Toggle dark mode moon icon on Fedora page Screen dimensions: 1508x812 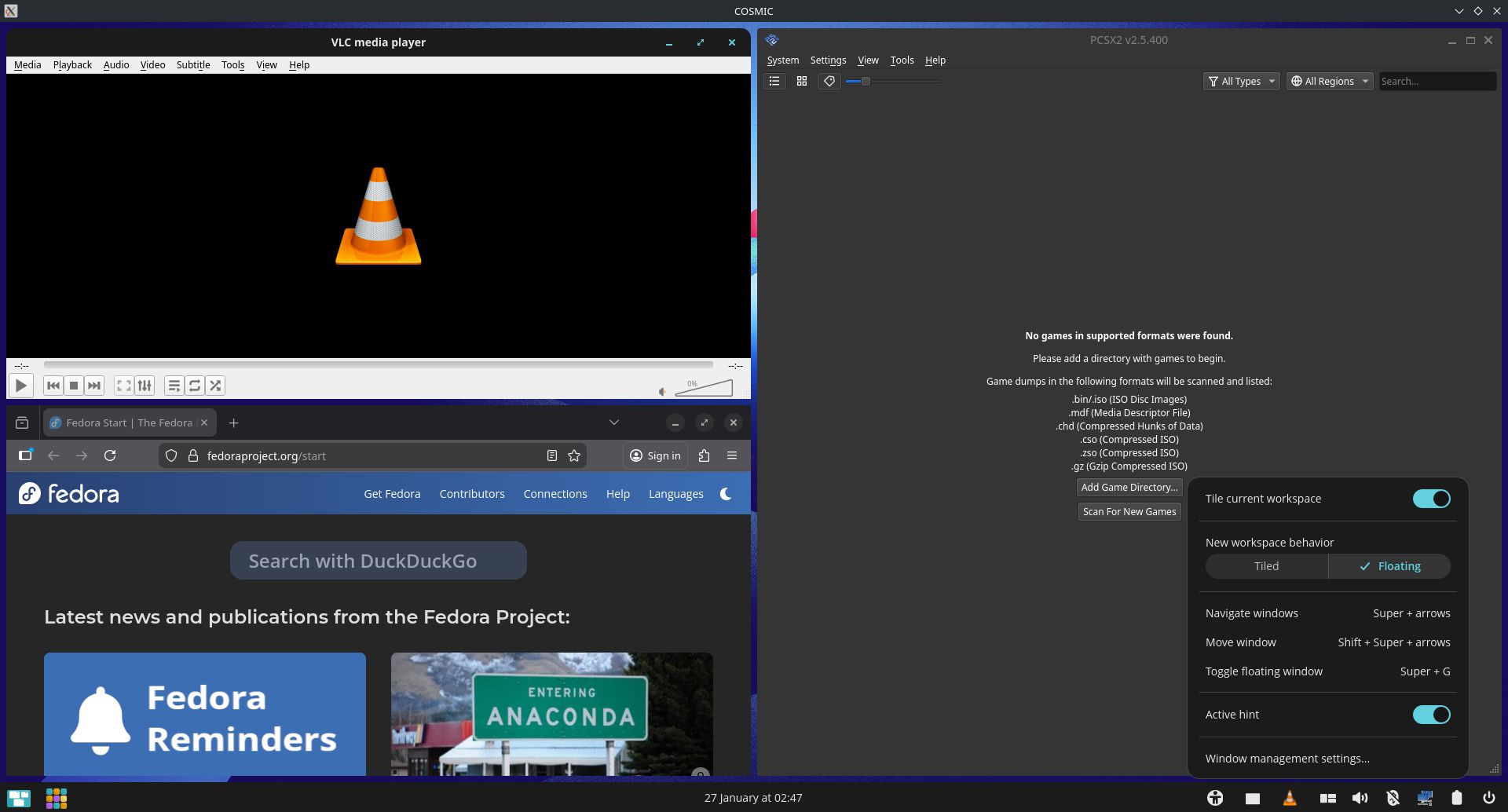726,494
